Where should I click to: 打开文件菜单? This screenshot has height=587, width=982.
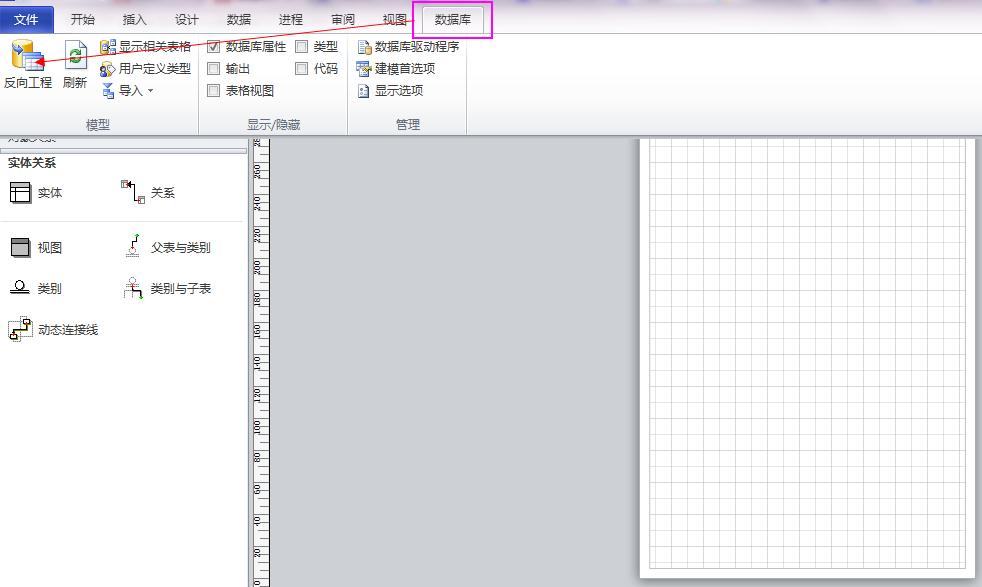(27, 17)
